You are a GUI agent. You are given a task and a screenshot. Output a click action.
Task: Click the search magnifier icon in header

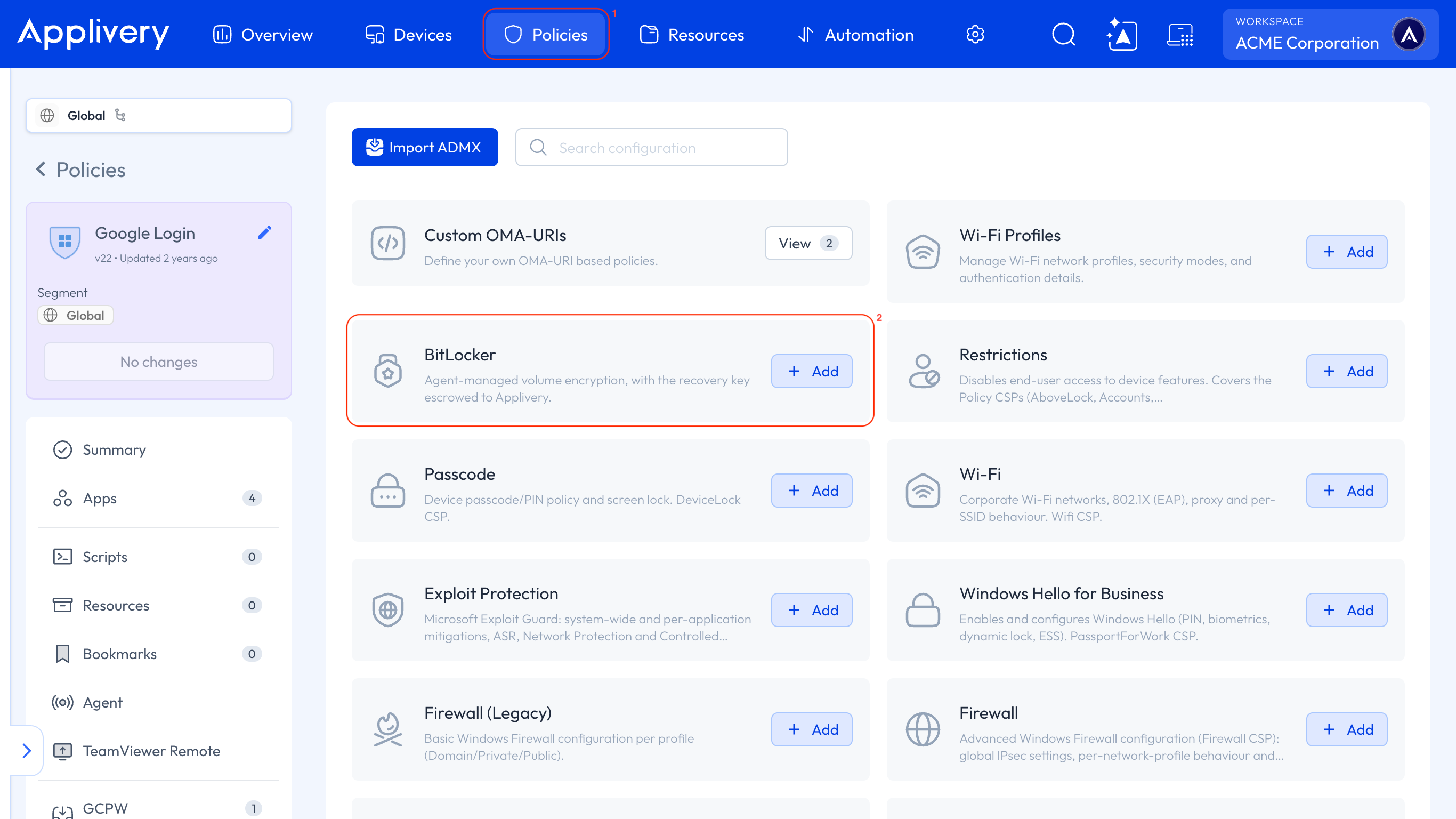pos(1063,35)
